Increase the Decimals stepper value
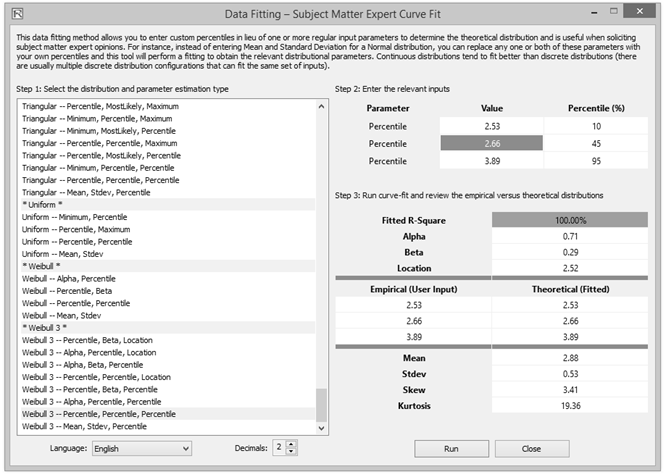Screen dimensions: 668x474 click(x=291, y=444)
